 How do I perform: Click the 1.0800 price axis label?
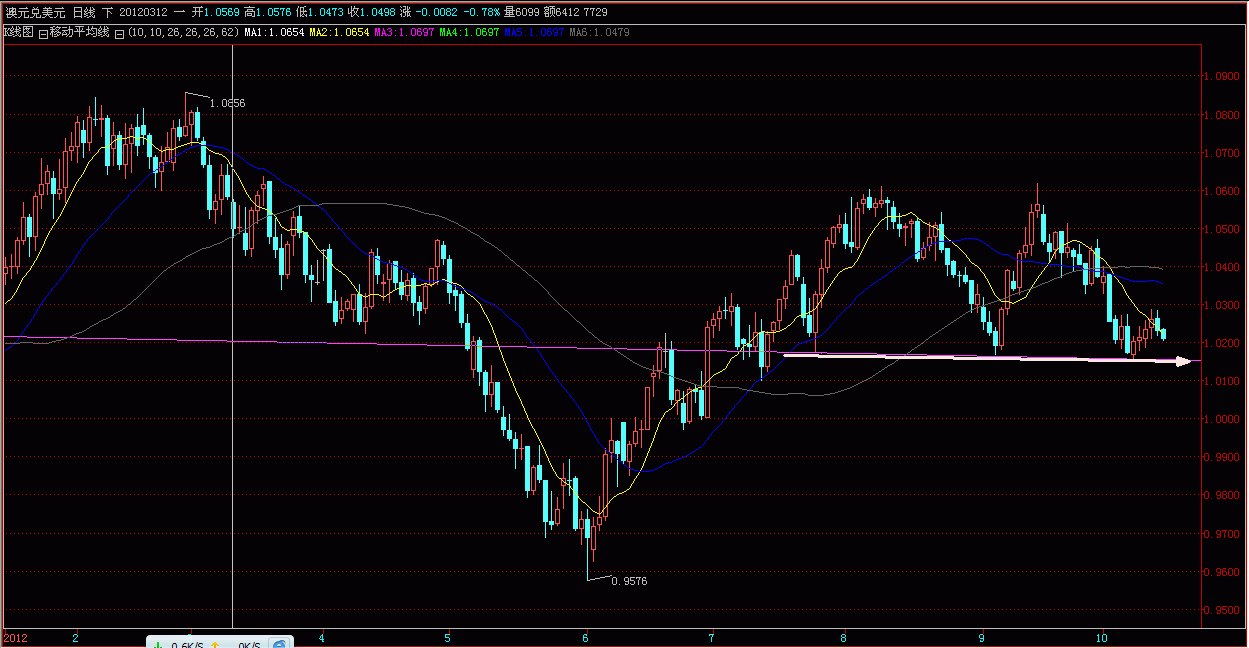1222,115
